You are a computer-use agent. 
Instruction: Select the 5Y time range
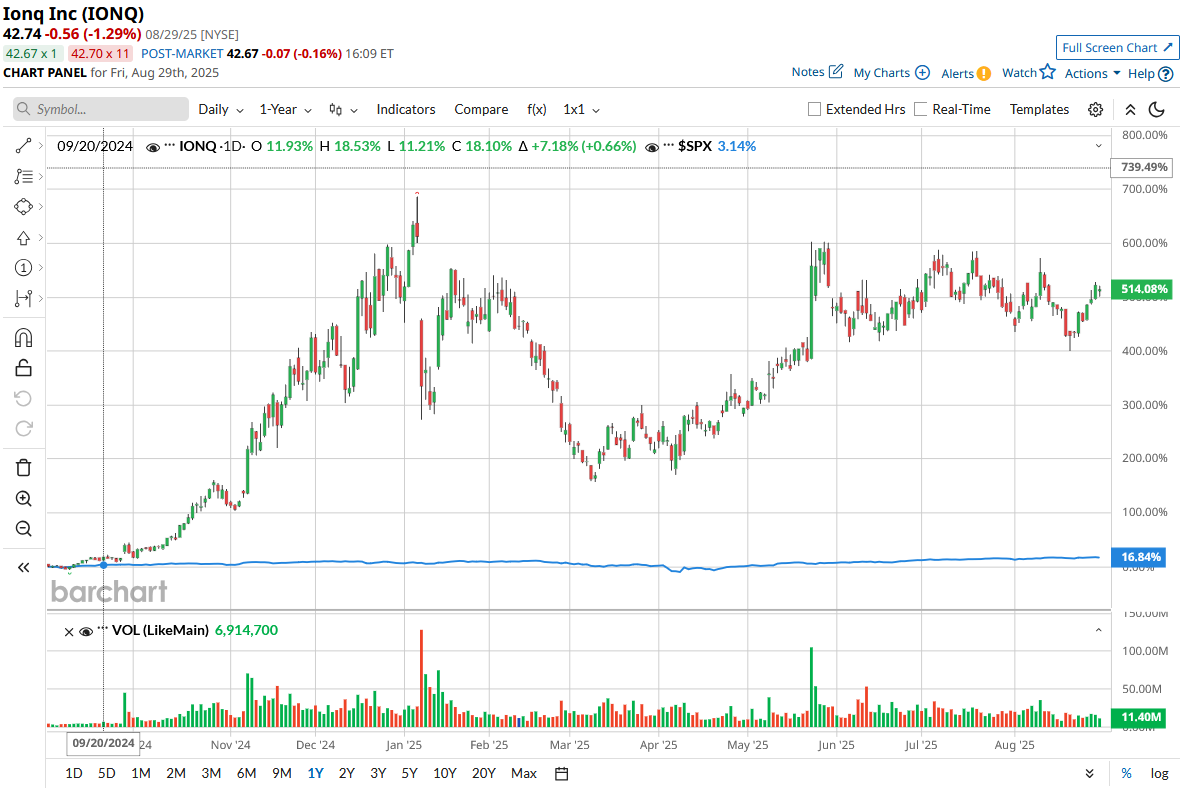[409, 773]
